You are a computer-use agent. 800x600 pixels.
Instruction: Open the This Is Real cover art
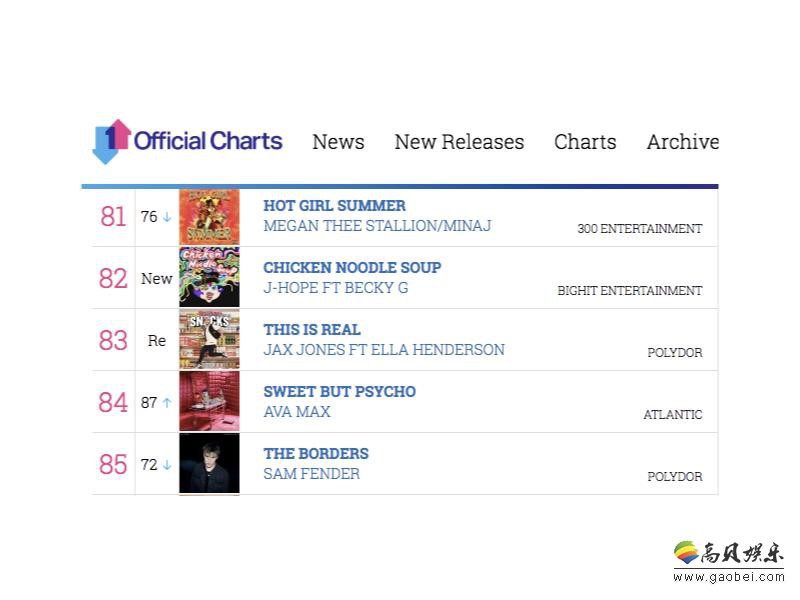[209, 340]
